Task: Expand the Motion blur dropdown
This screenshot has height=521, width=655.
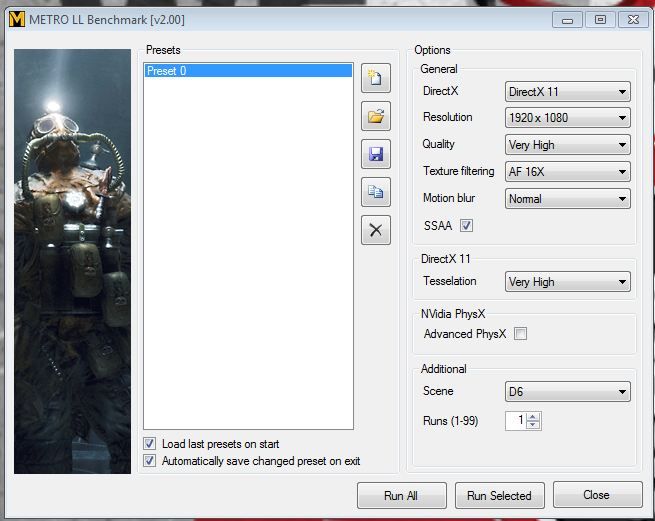Action: (x=567, y=199)
